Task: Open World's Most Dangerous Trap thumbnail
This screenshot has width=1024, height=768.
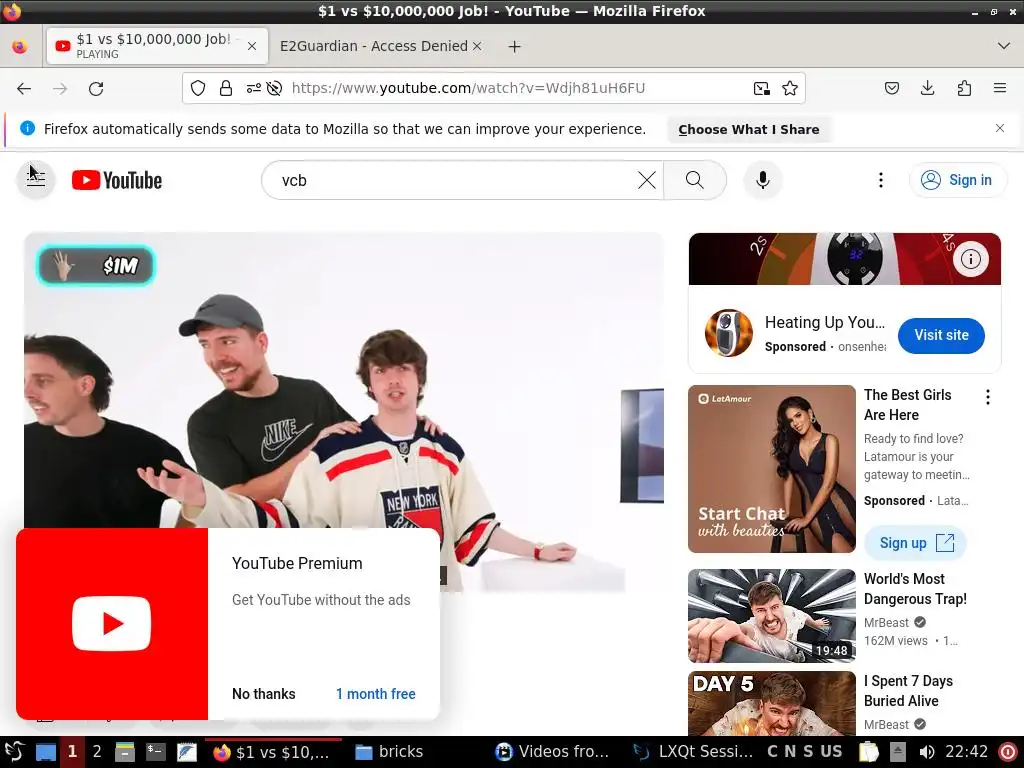Action: pyautogui.click(x=772, y=616)
